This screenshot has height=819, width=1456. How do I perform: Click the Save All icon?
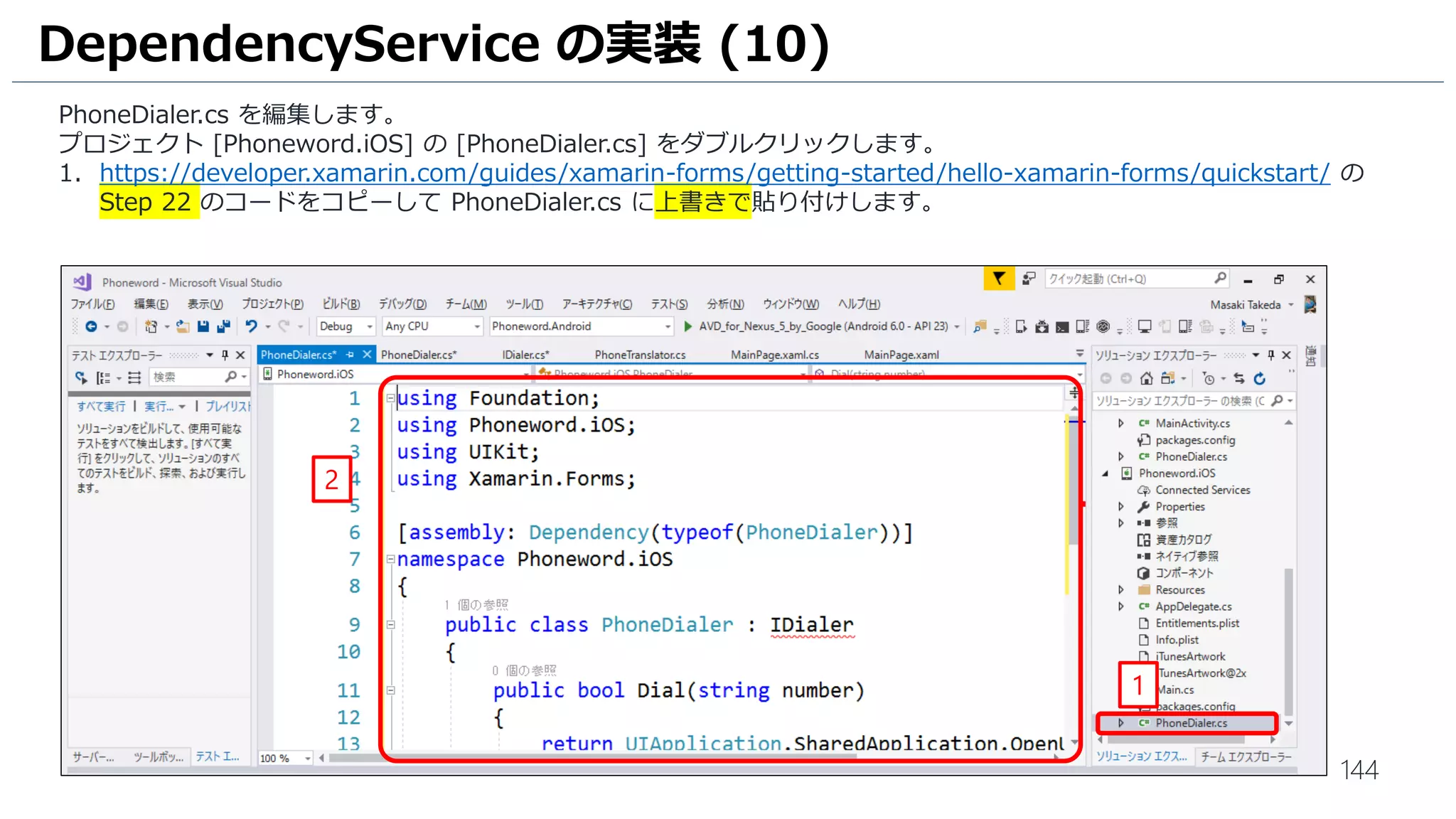pos(224,326)
